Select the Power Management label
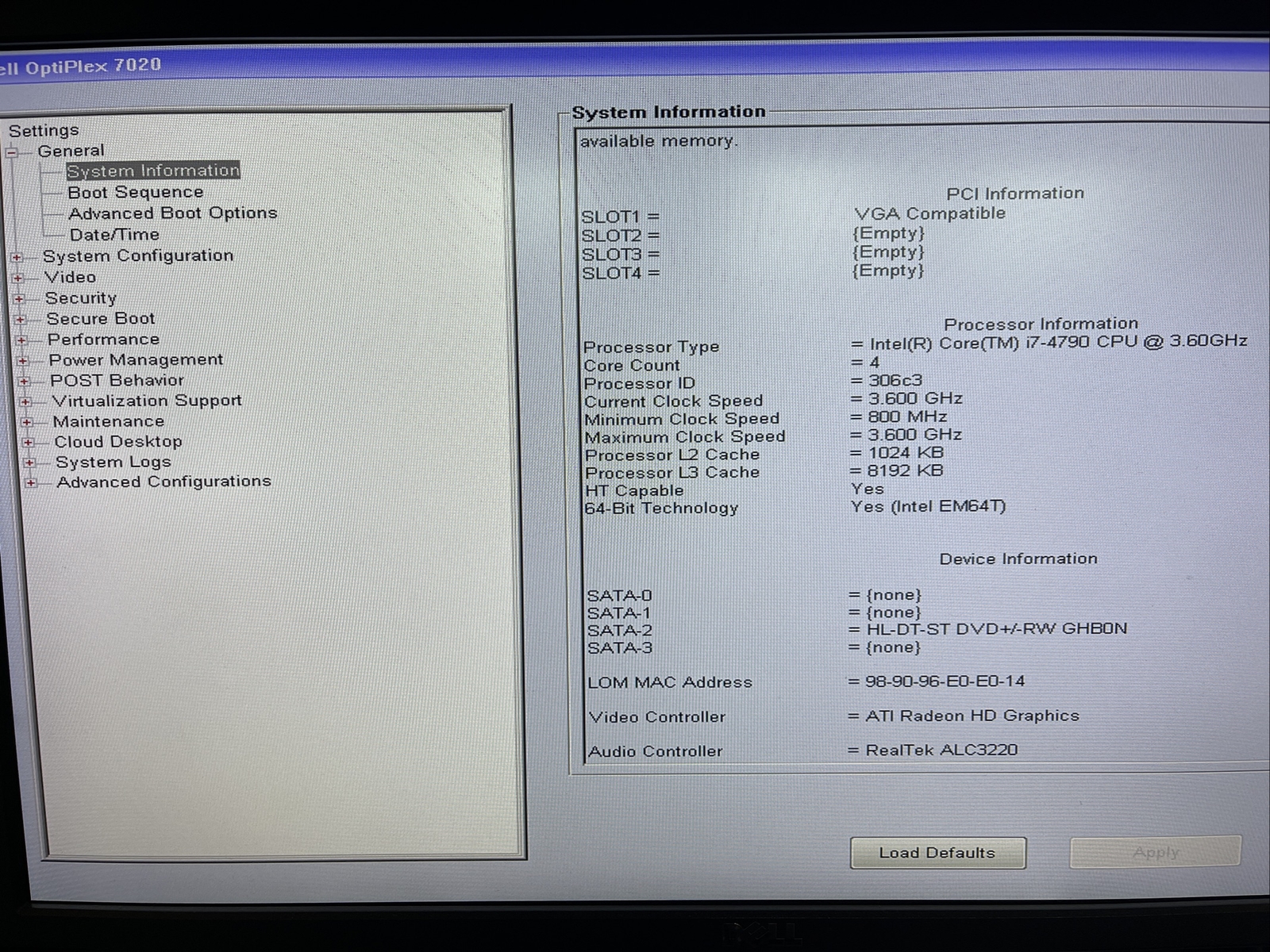 tap(136, 360)
